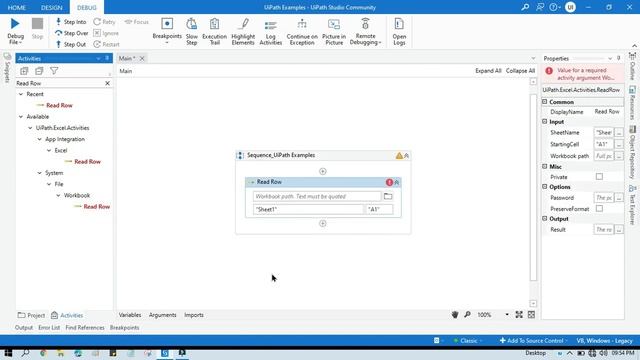Open the user account avatar

[570, 7]
